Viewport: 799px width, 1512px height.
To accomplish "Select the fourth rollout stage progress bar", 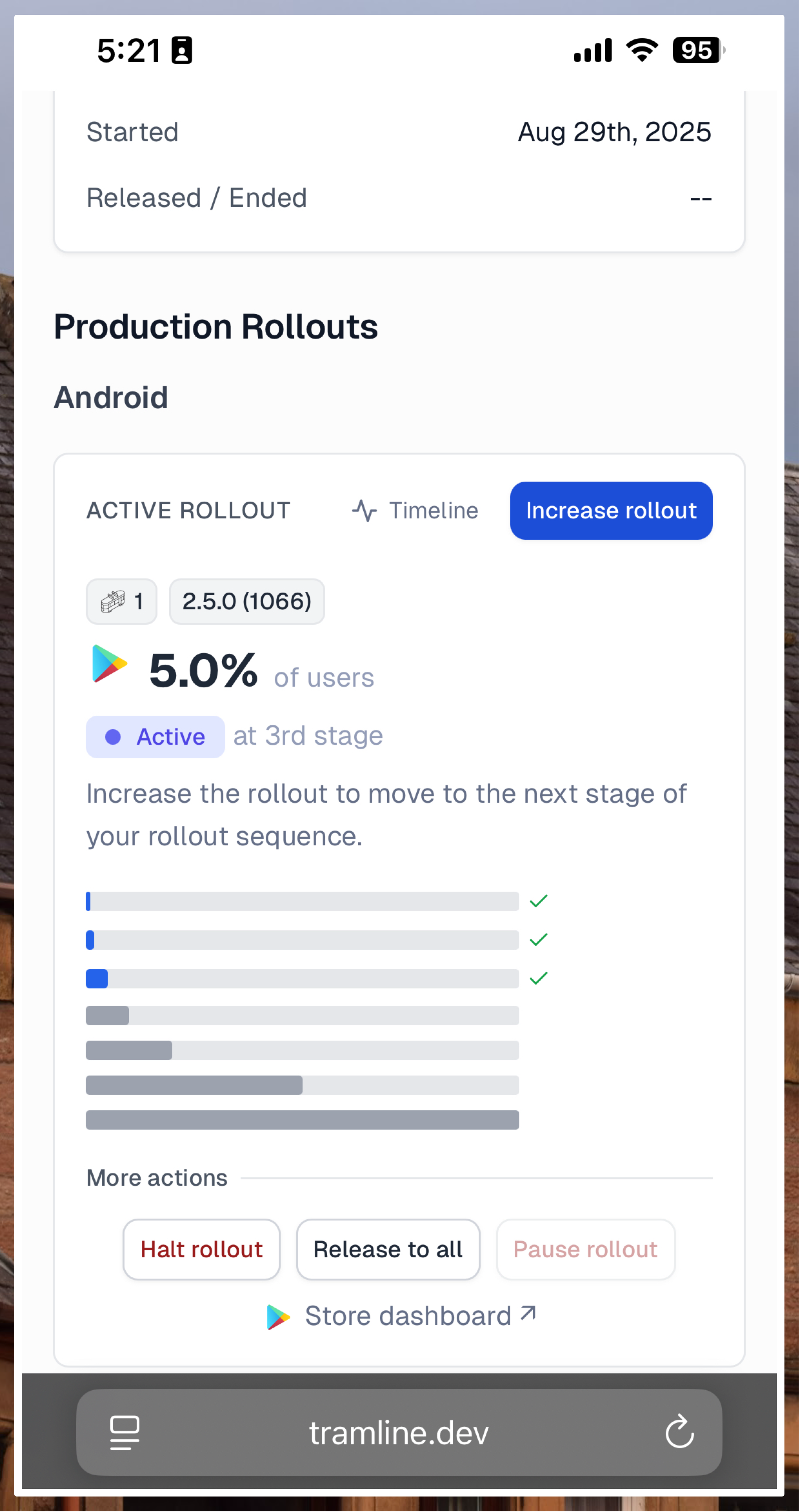I will pyautogui.click(x=302, y=1016).
